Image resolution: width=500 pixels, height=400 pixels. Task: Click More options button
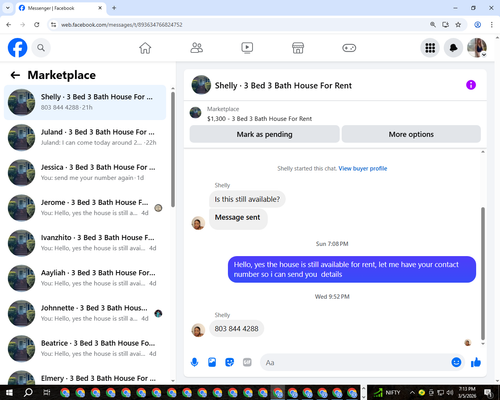tap(411, 134)
